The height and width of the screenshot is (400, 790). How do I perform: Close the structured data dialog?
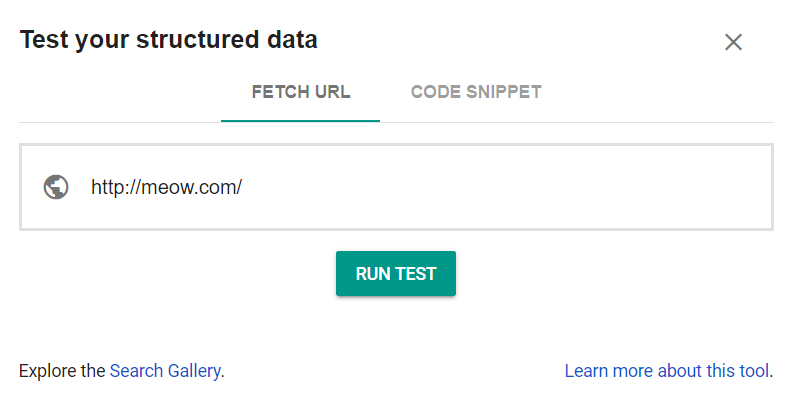tap(733, 42)
